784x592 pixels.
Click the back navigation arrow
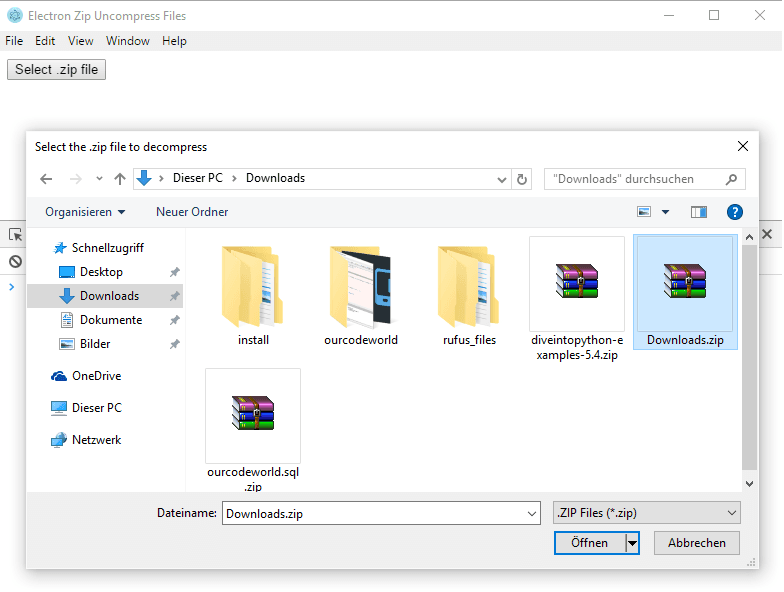pos(46,179)
